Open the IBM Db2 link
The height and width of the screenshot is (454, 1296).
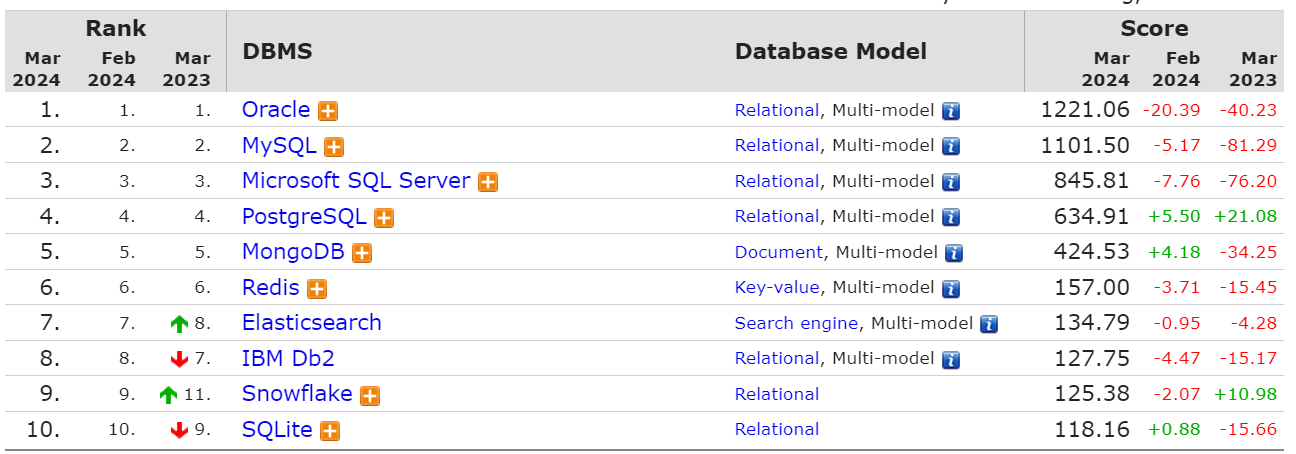click(289, 358)
